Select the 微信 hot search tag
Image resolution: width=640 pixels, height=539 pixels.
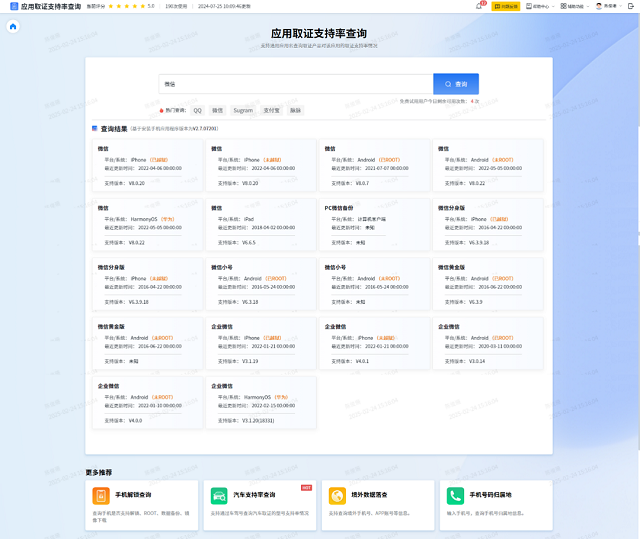click(x=218, y=111)
